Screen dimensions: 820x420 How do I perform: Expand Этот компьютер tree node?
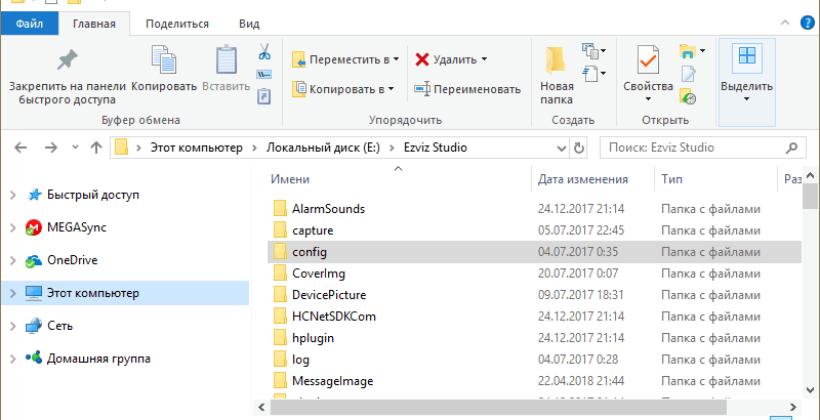pos(14,293)
